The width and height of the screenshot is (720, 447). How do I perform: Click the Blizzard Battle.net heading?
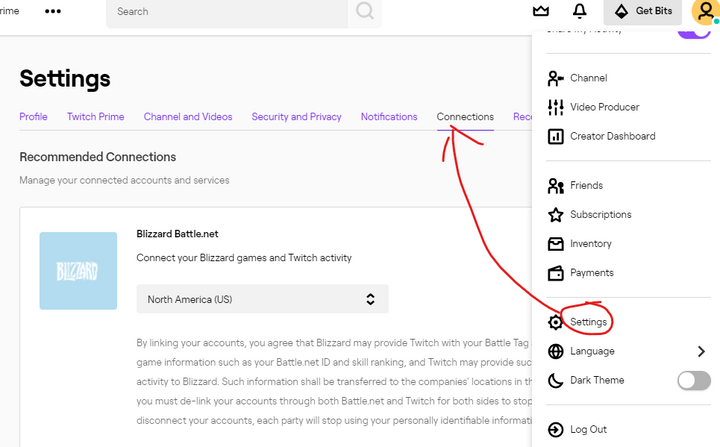[x=177, y=234]
